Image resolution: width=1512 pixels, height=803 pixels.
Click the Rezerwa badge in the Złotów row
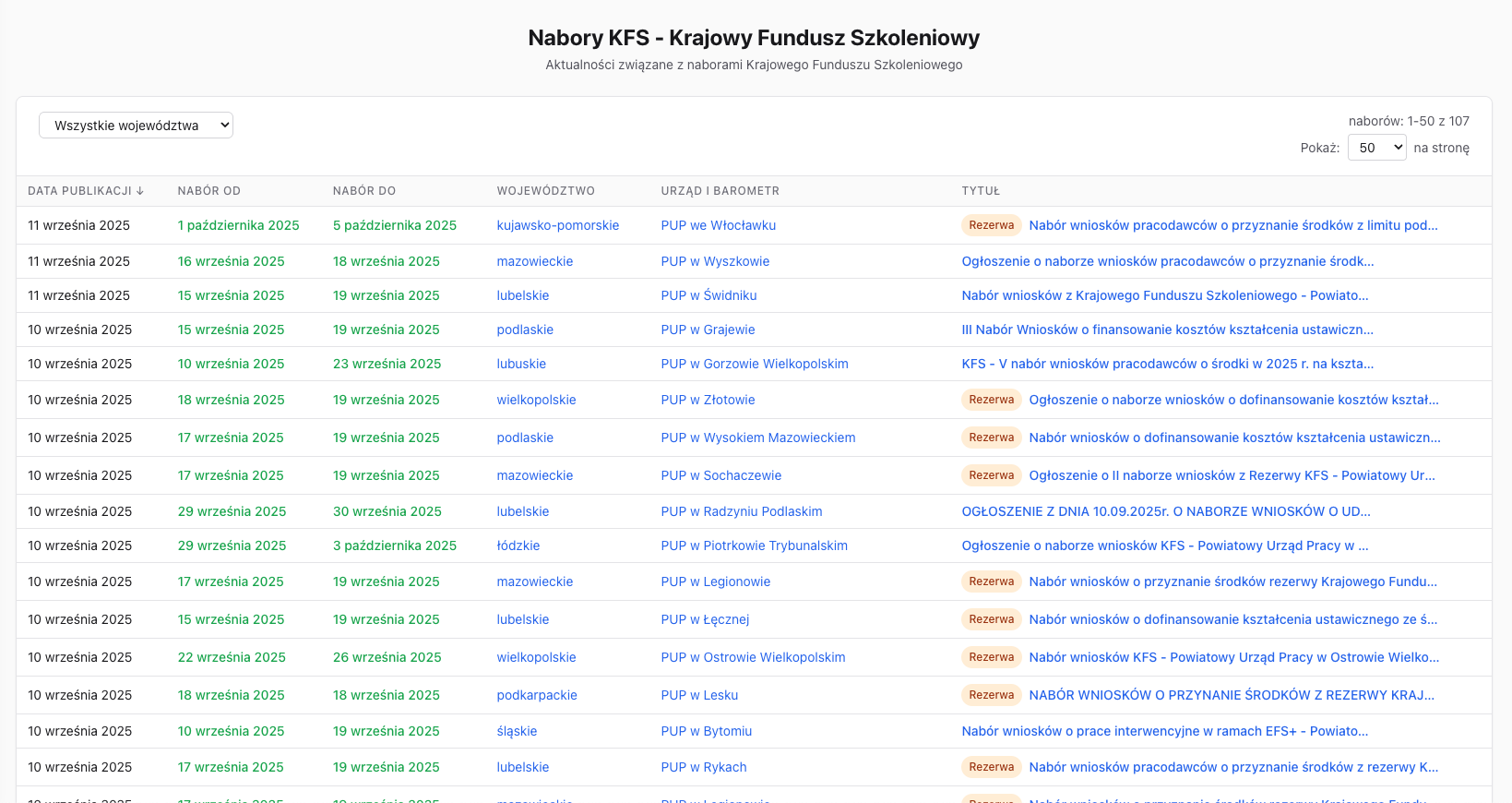(992, 400)
